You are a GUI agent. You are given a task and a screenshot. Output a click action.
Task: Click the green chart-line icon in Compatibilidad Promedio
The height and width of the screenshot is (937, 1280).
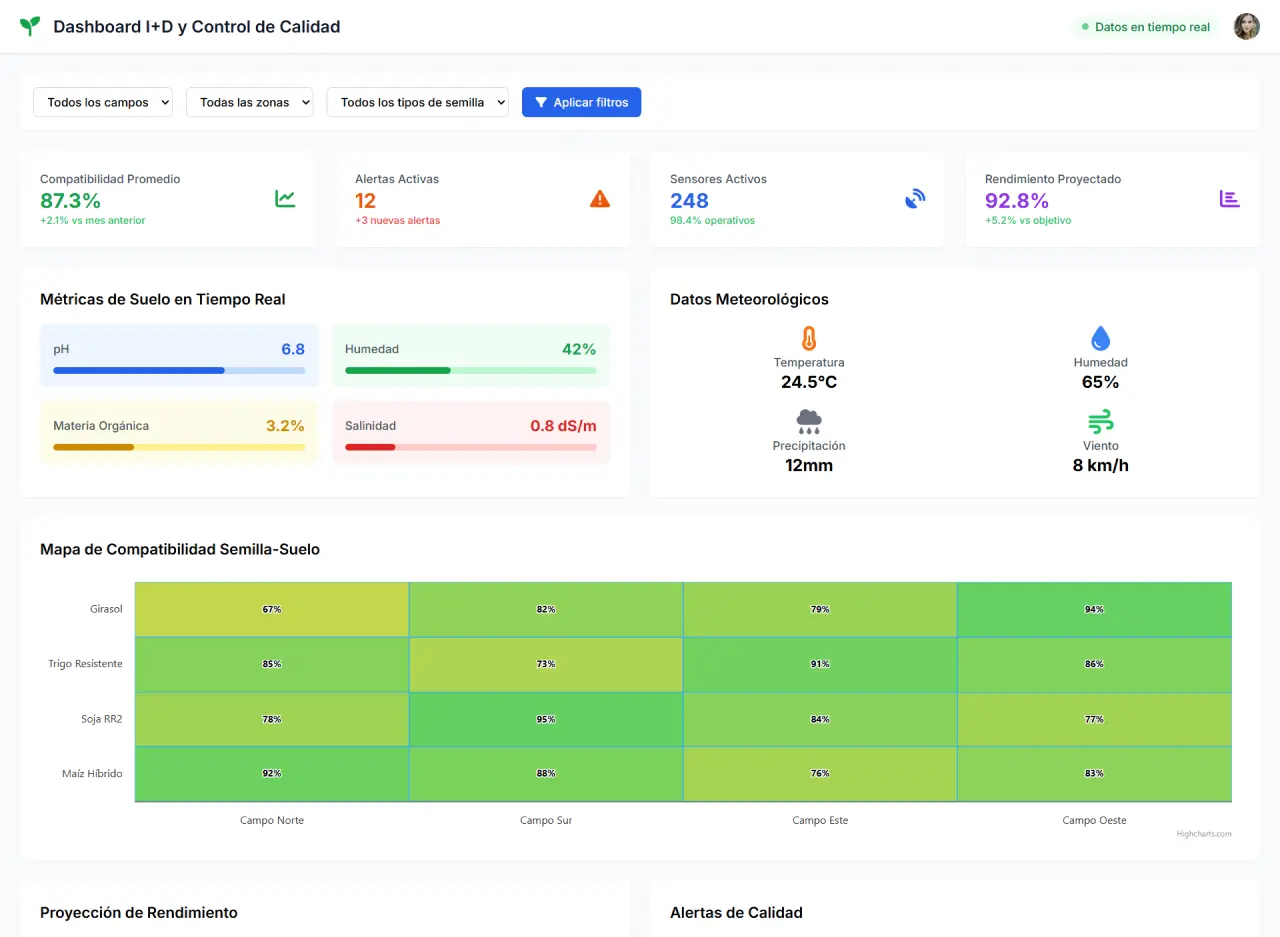tap(285, 199)
